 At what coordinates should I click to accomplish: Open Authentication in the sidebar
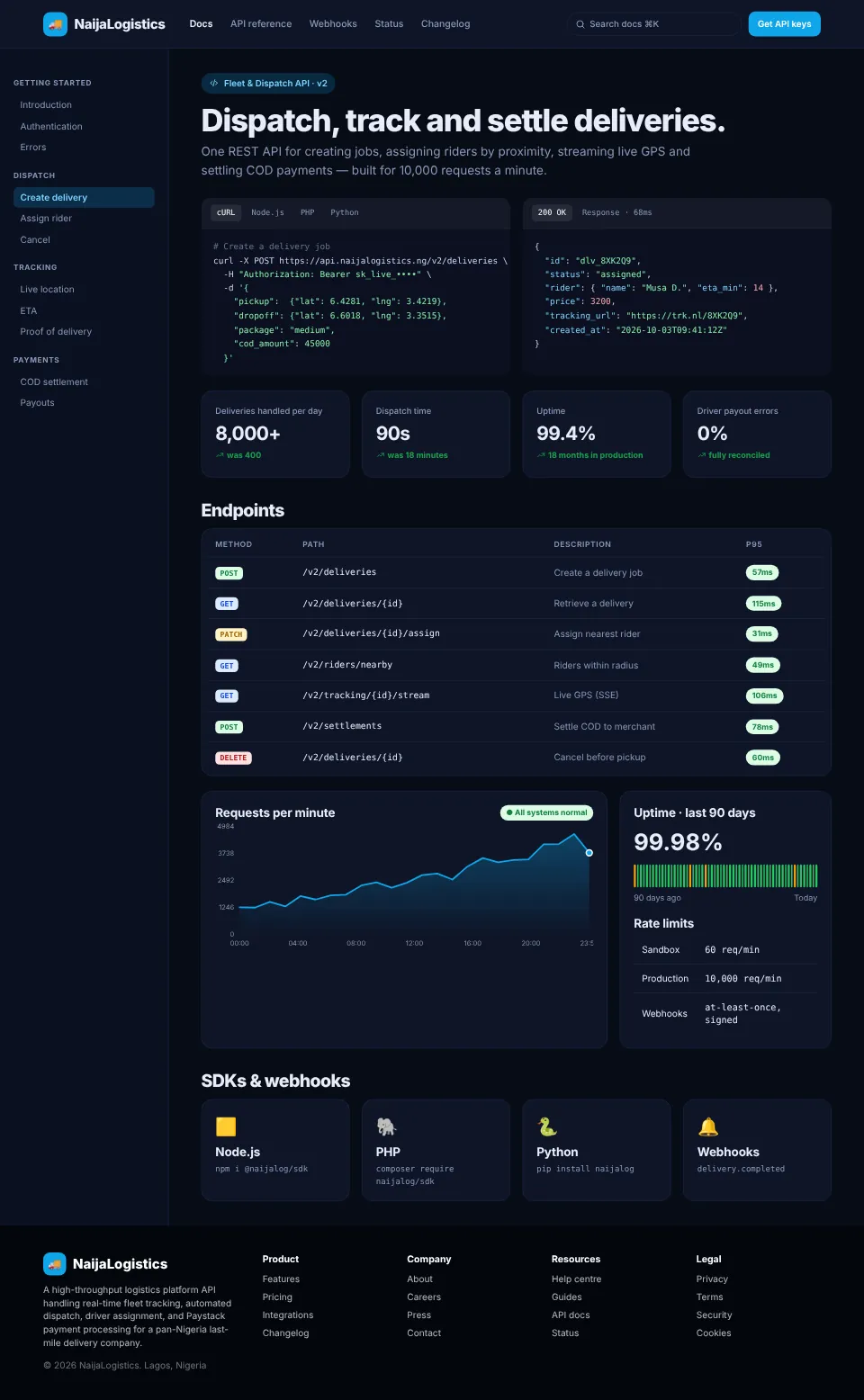tap(84, 127)
